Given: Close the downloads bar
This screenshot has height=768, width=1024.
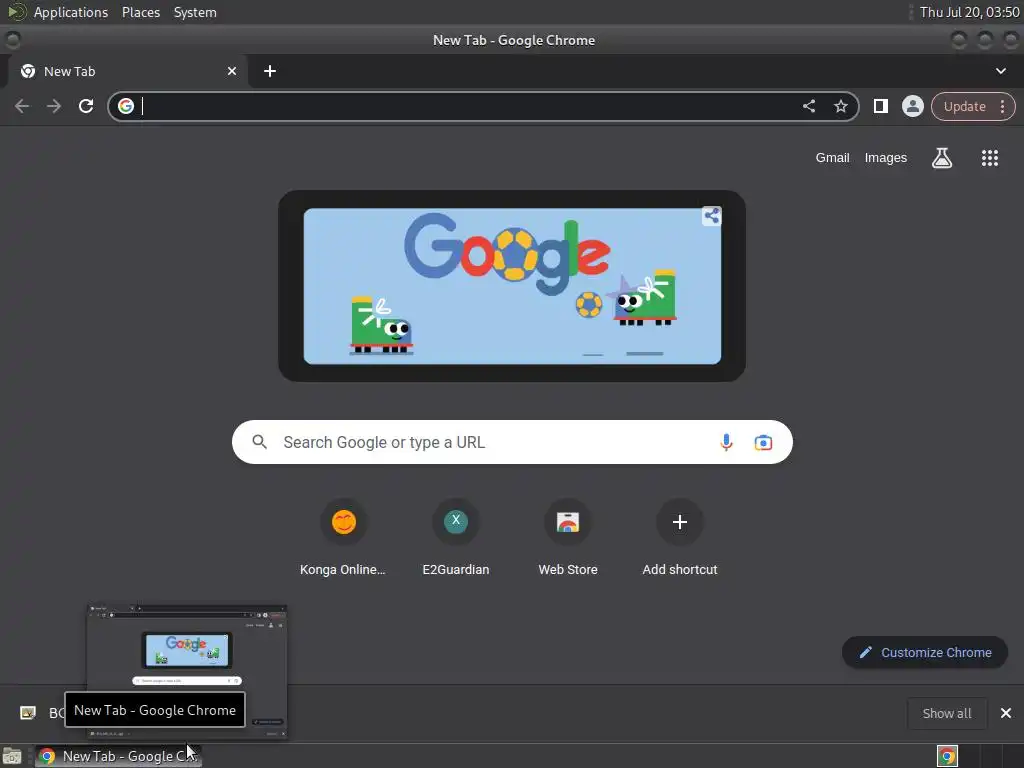Looking at the screenshot, I should (x=1006, y=713).
